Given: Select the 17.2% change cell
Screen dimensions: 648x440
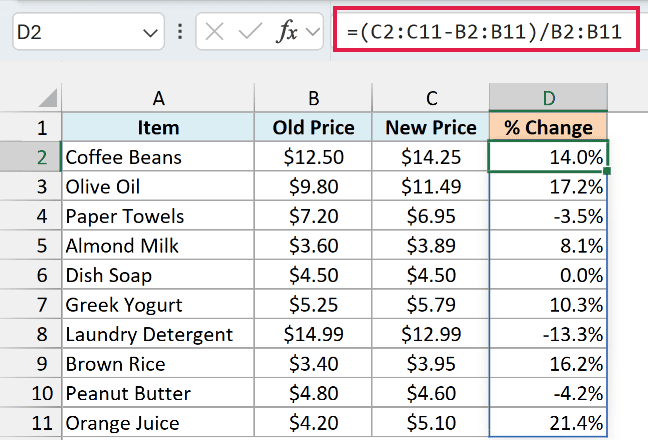Looking at the screenshot, I should 548,186.
